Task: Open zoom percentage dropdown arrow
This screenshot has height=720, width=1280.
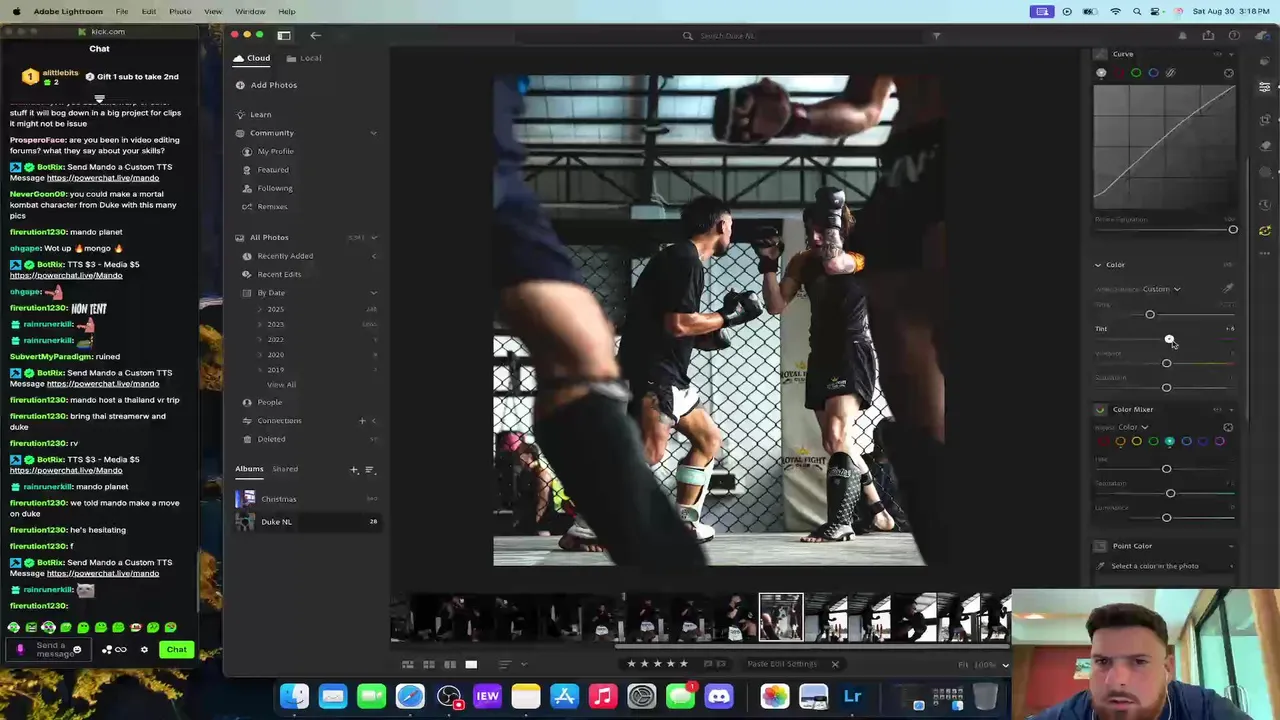Action: point(1005,665)
